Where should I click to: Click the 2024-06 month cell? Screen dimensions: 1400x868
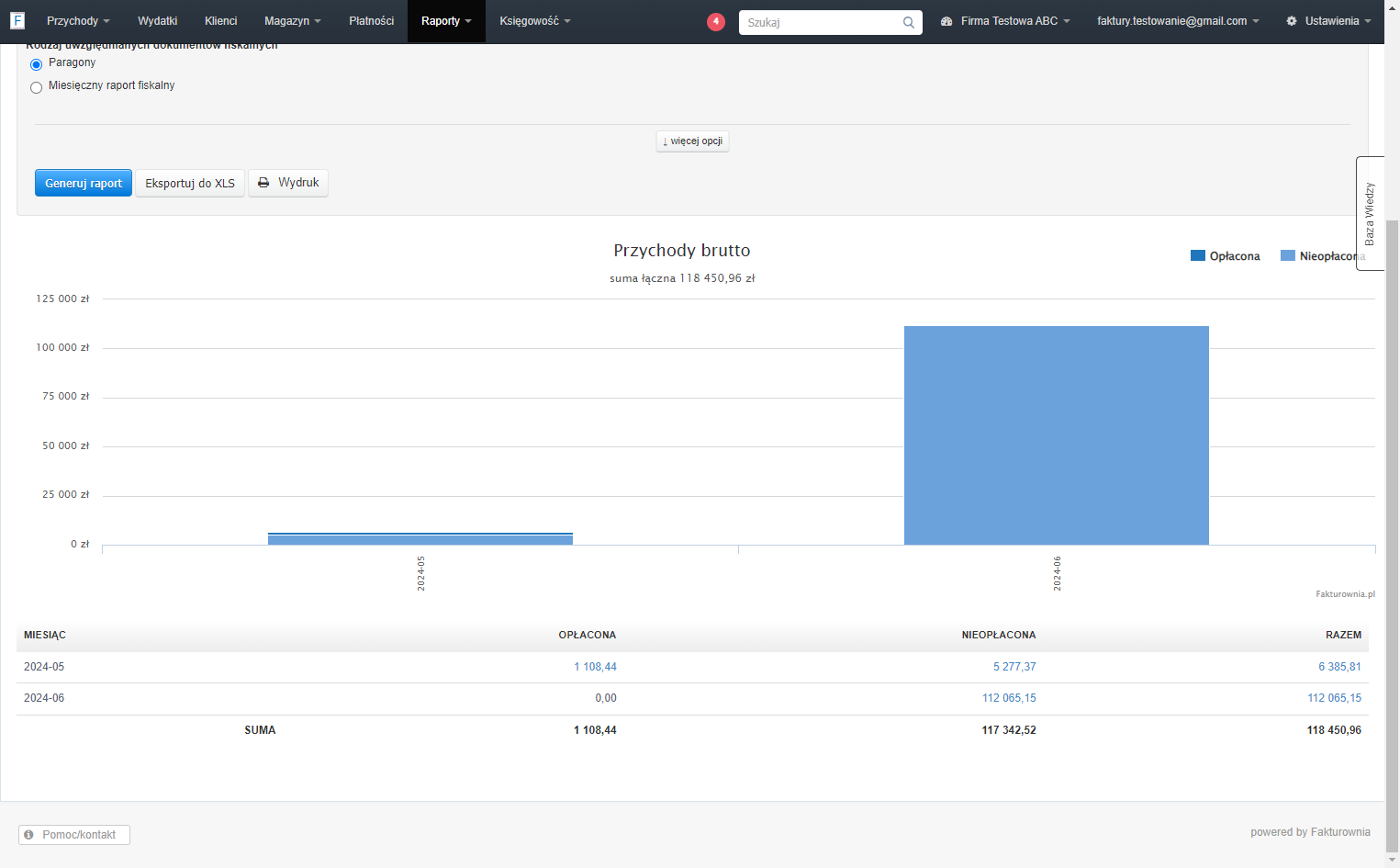44,698
